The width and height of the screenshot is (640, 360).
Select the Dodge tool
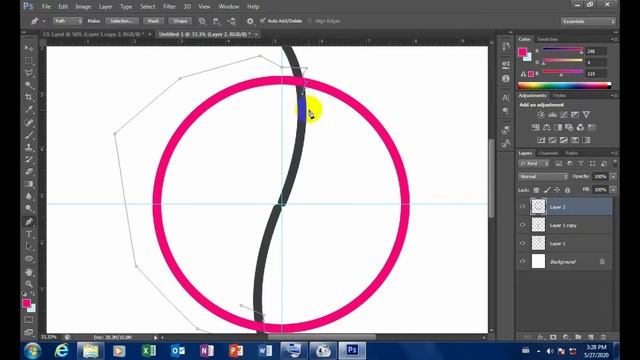point(29,209)
